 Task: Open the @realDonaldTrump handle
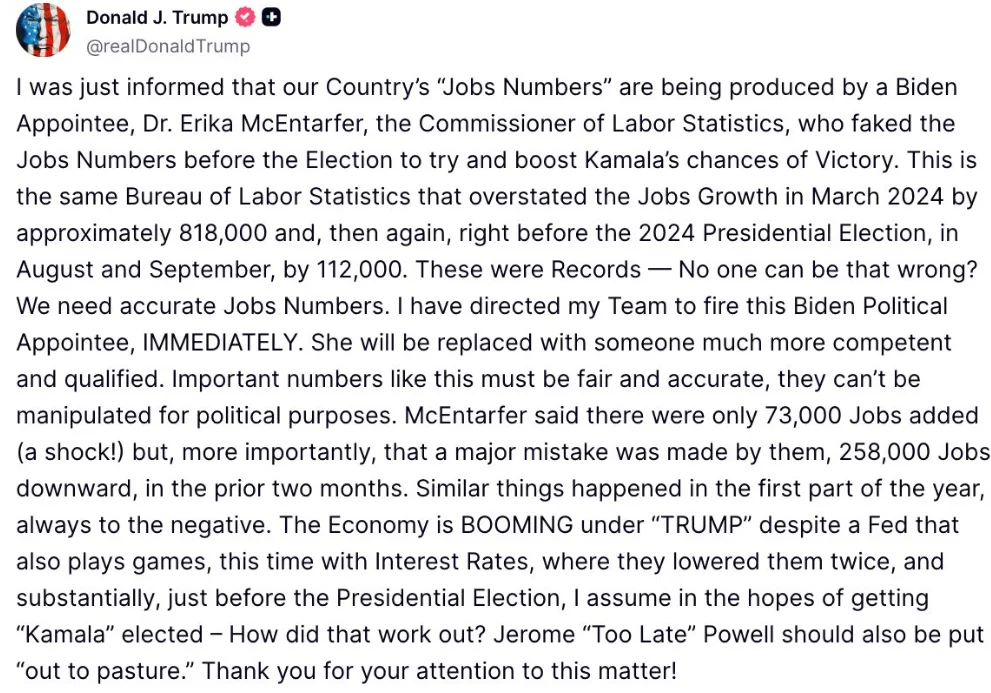click(x=167, y=46)
